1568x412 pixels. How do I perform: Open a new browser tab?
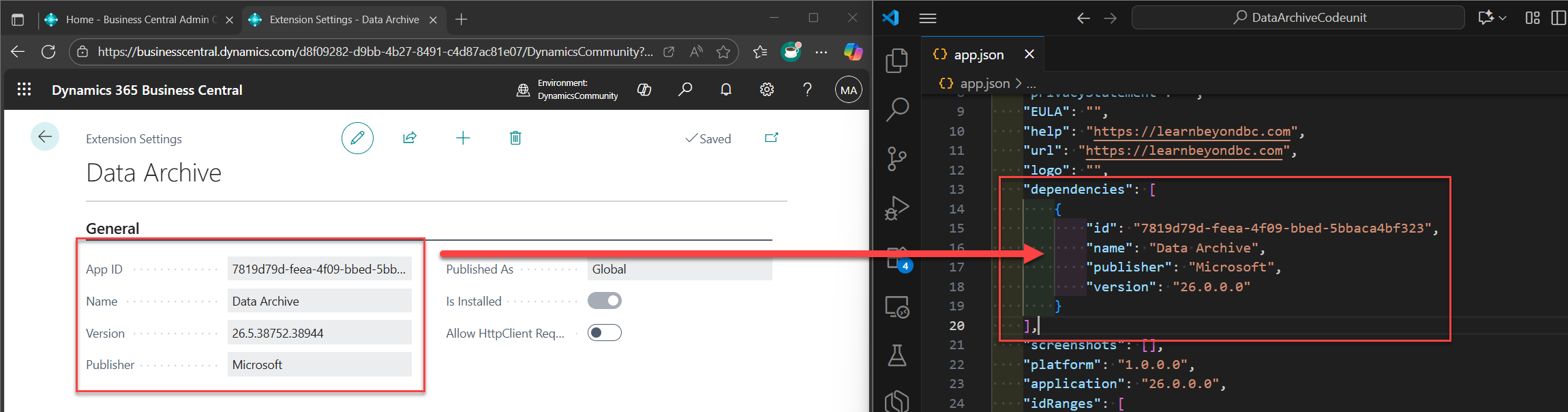click(x=462, y=20)
